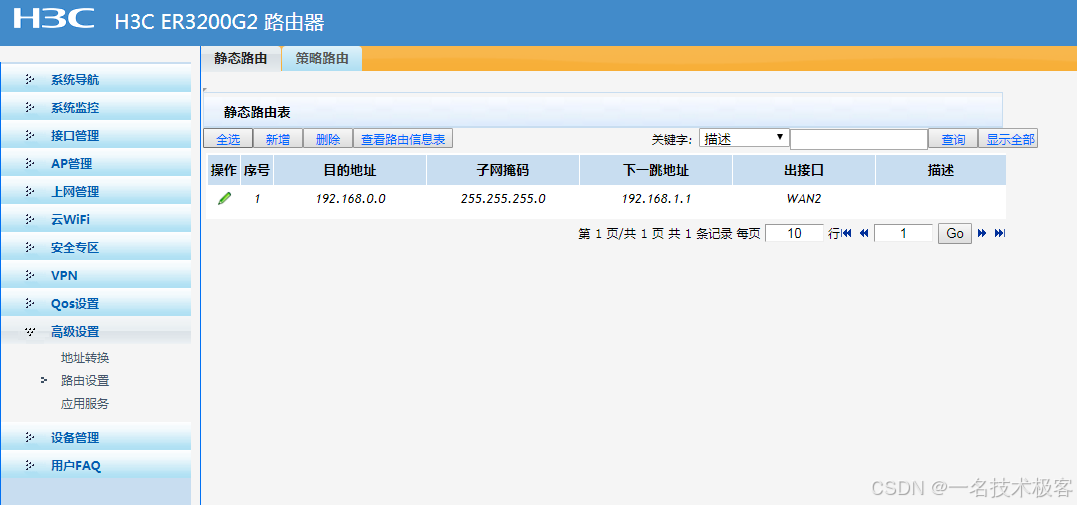Click the Go page button
Image resolution: width=1077 pixels, height=505 pixels.
pos(955,234)
